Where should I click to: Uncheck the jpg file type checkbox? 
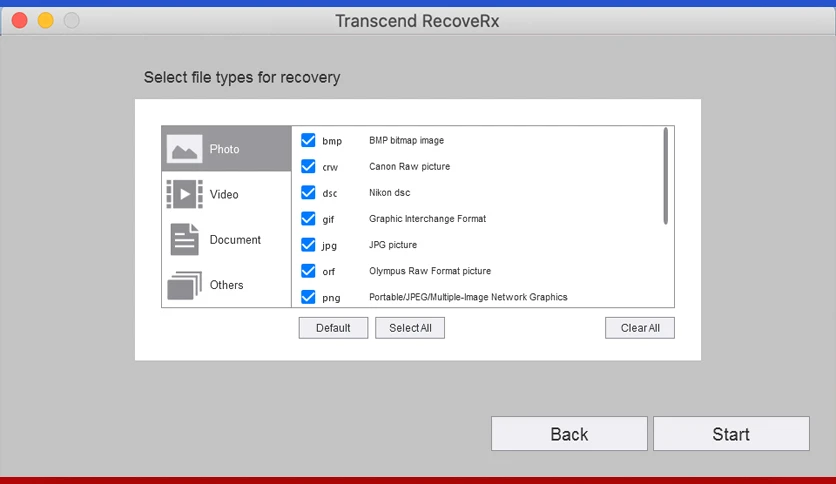tap(308, 245)
